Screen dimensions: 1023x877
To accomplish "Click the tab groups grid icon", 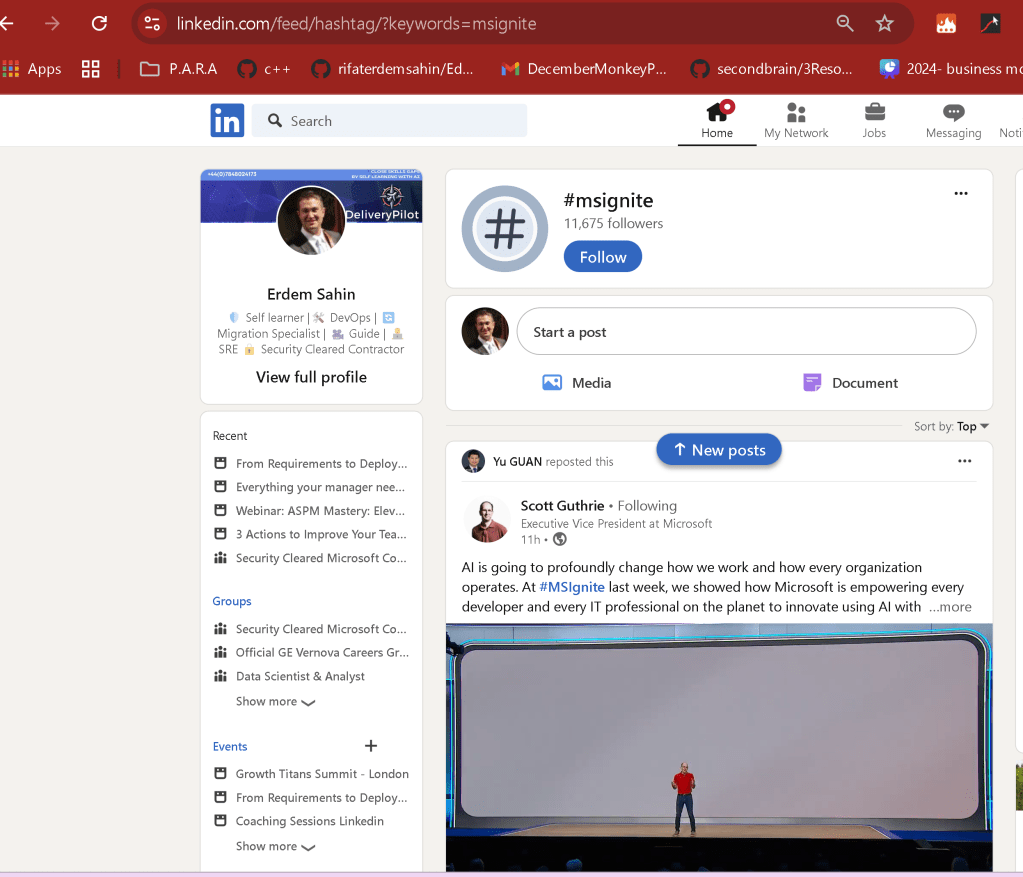I will 91,69.
